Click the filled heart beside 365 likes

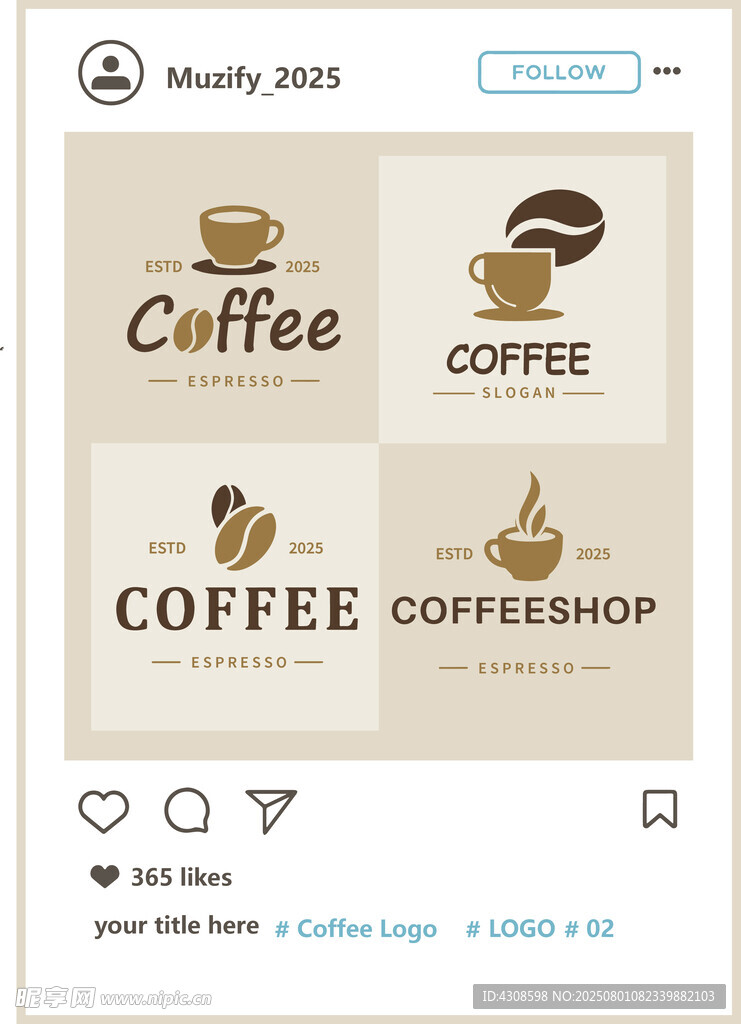click(104, 876)
